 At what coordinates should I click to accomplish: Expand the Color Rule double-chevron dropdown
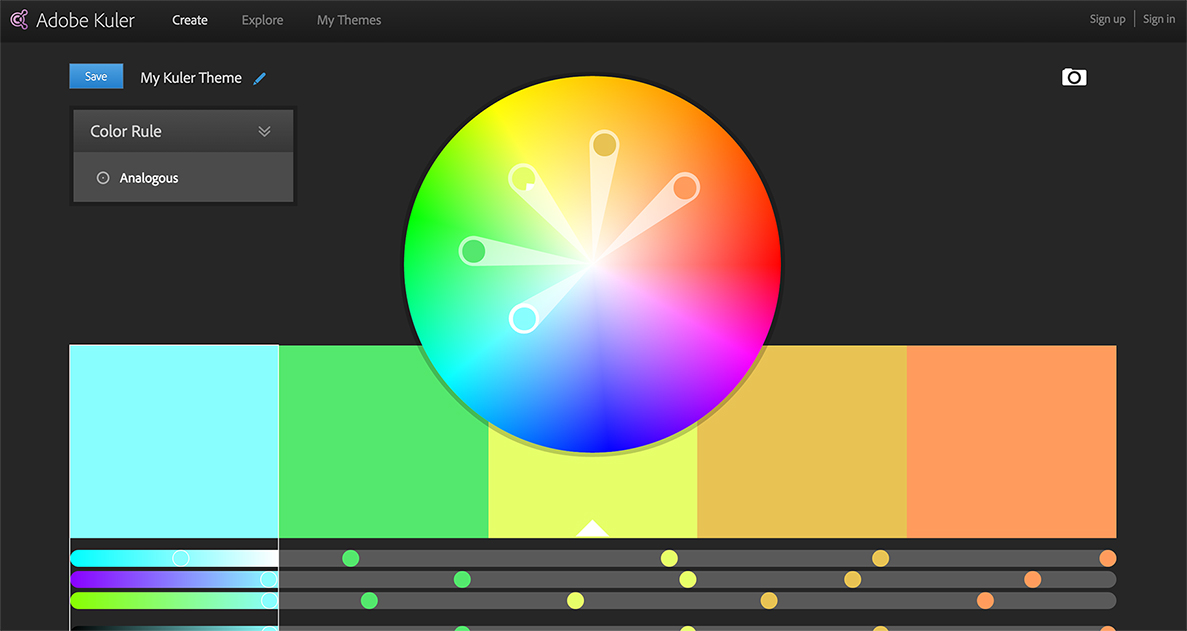tap(264, 132)
